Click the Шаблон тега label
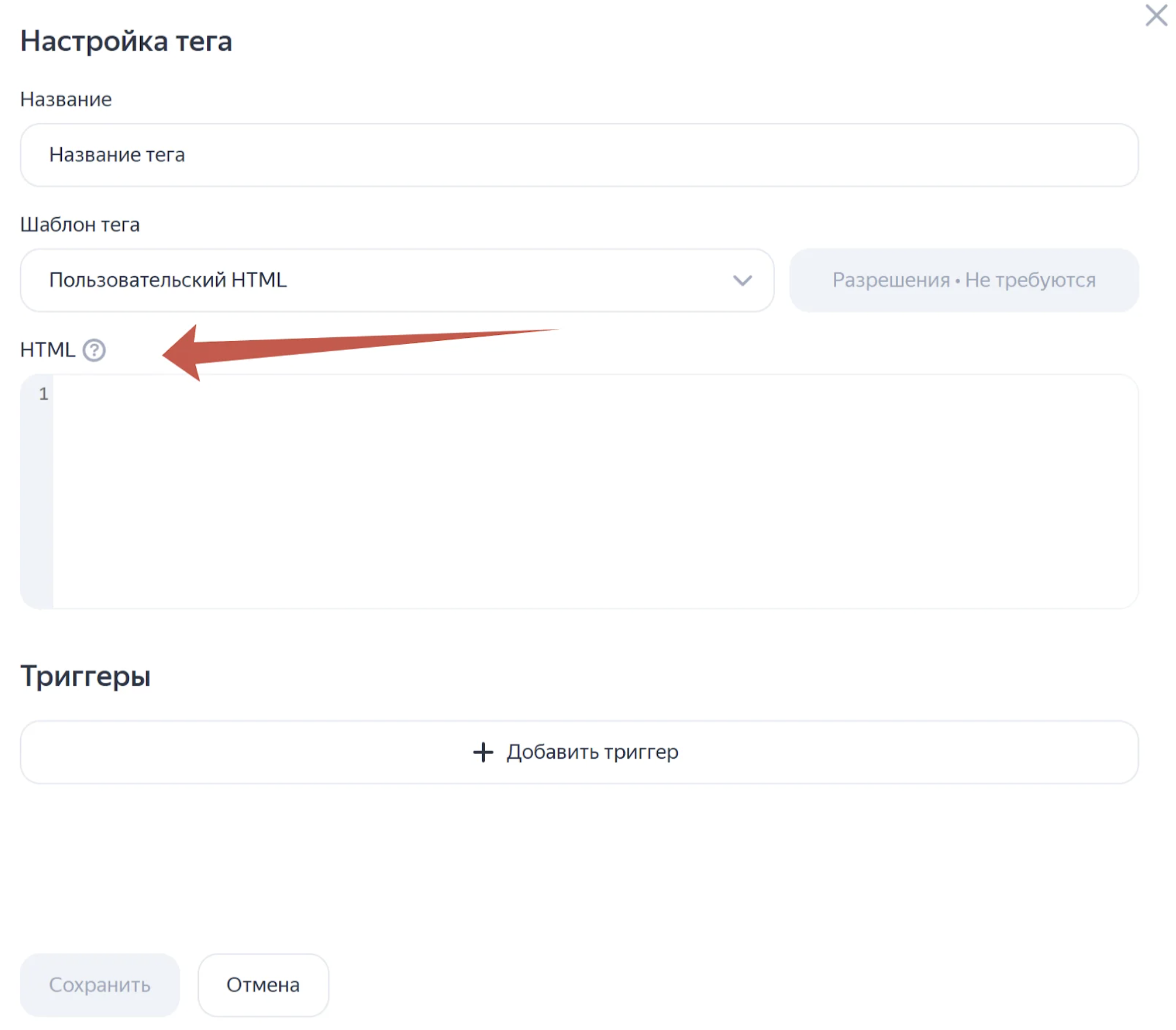Screen dimensions: 1176x1030 [79, 224]
